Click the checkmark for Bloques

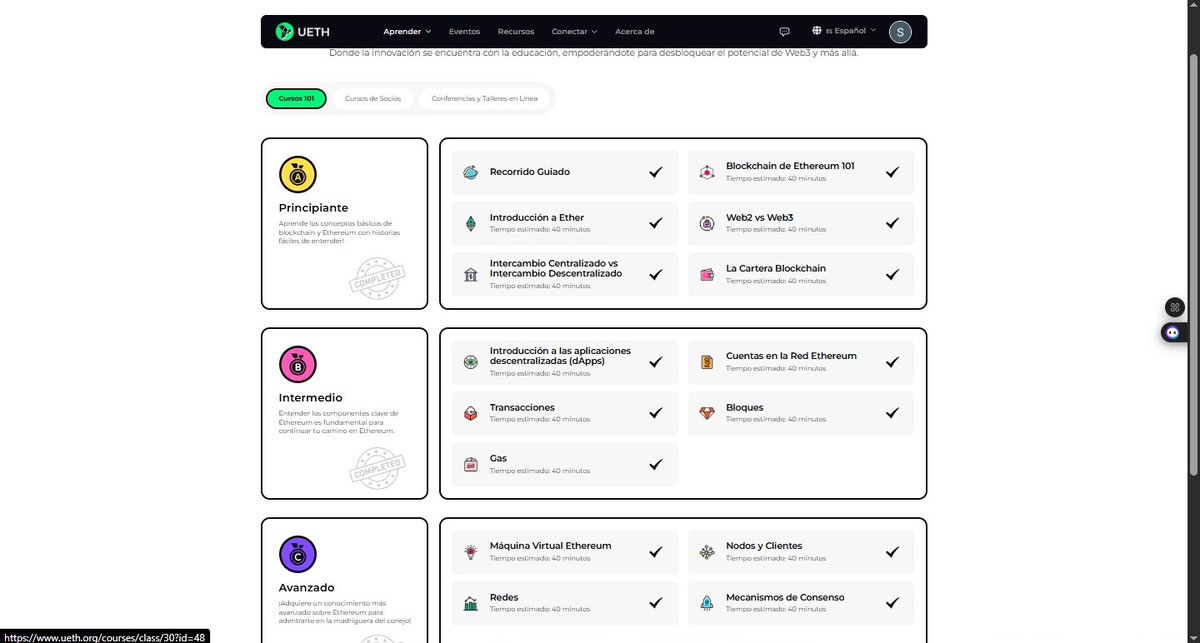click(892, 413)
